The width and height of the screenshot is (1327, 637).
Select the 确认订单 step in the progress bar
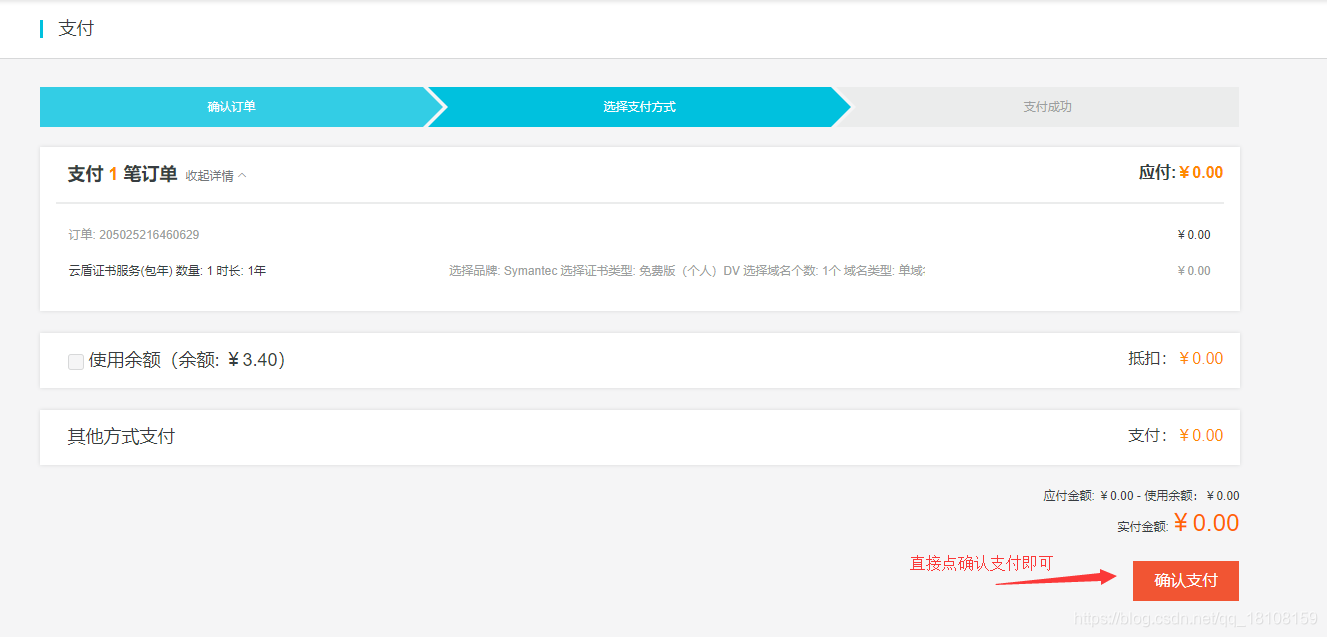click(x=229, y=106)
